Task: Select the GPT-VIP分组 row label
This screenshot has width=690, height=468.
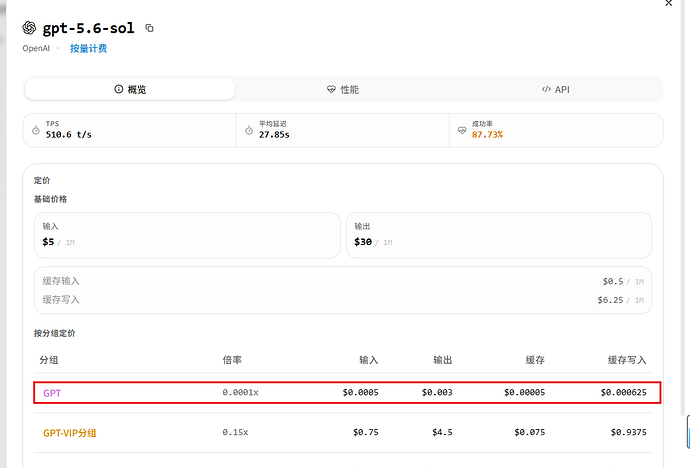Action: 70,433
